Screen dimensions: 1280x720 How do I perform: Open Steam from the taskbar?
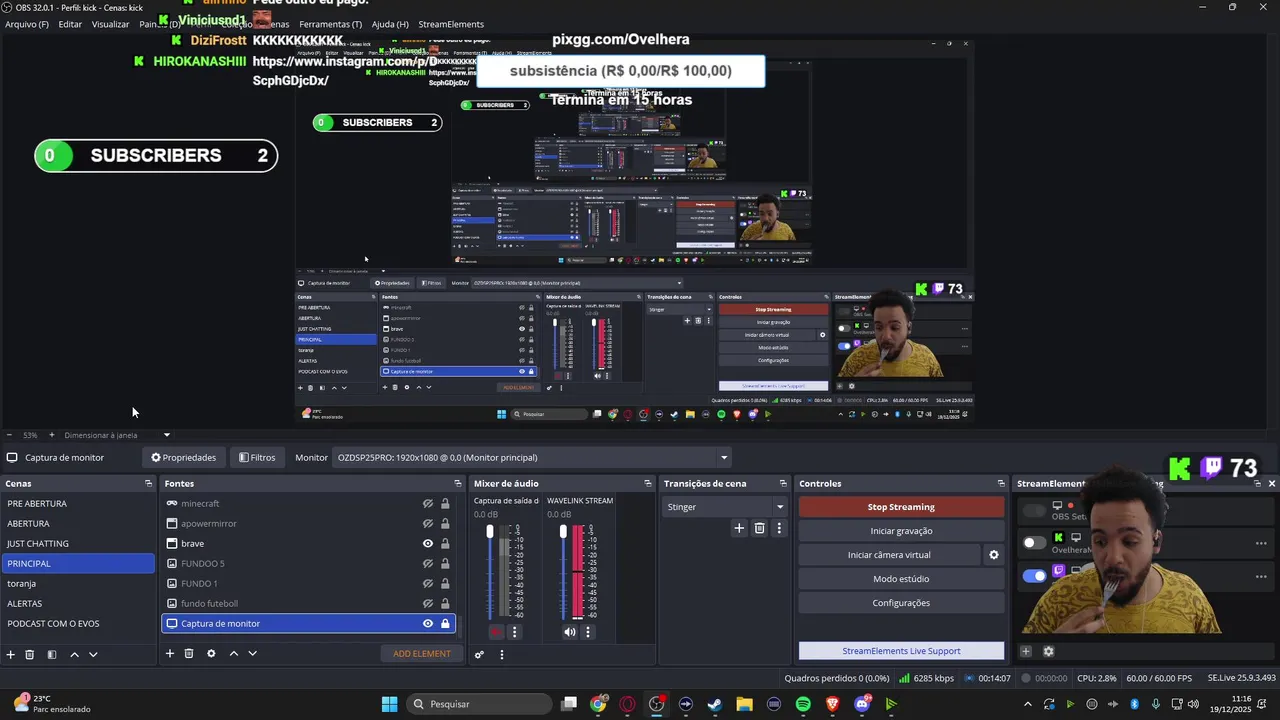pyautogui.click(x=715, y=704)
